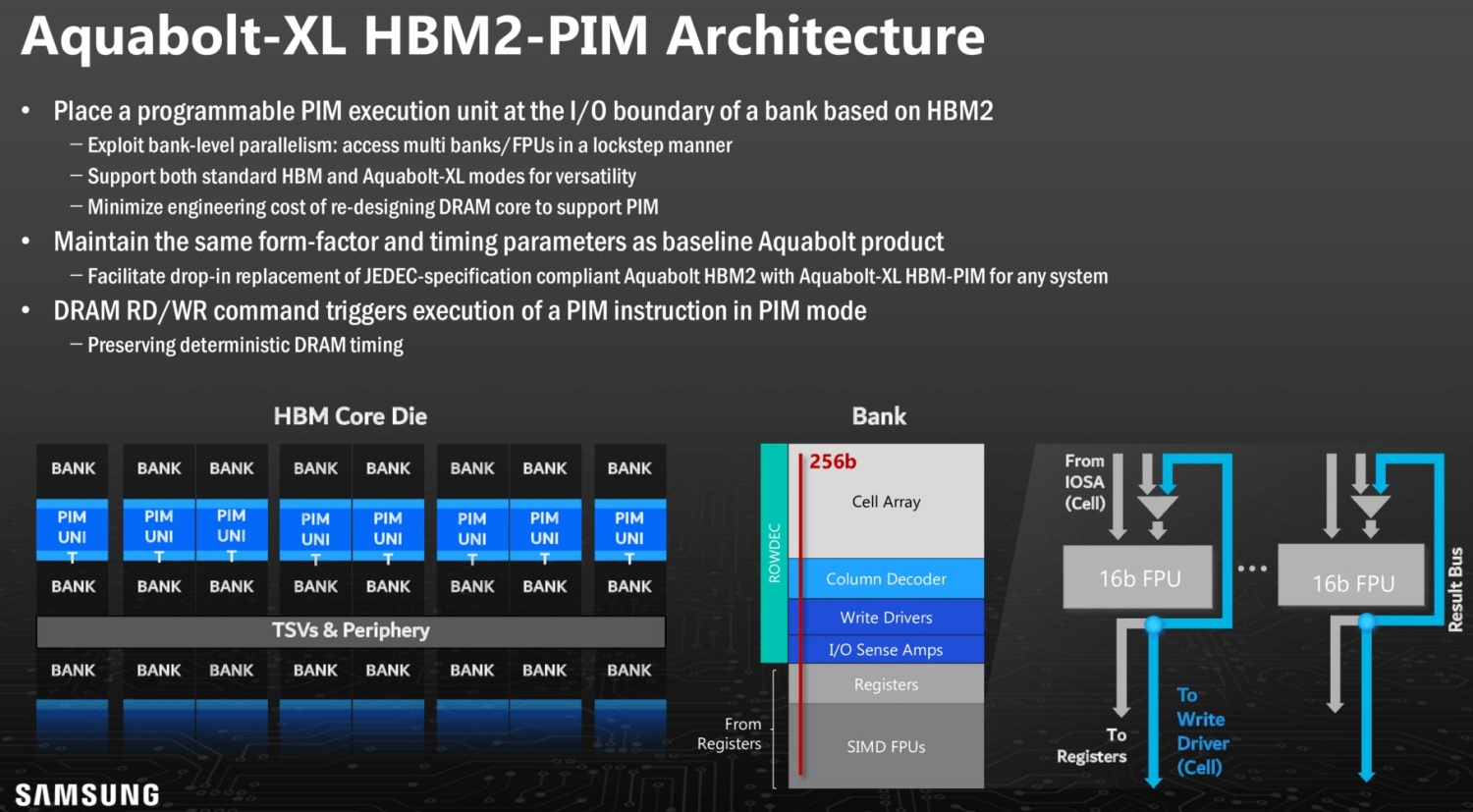This screenshot has height=812, width=1473.
Task: Click the vertical "Result Bus" label
Action: [1455, 589]
